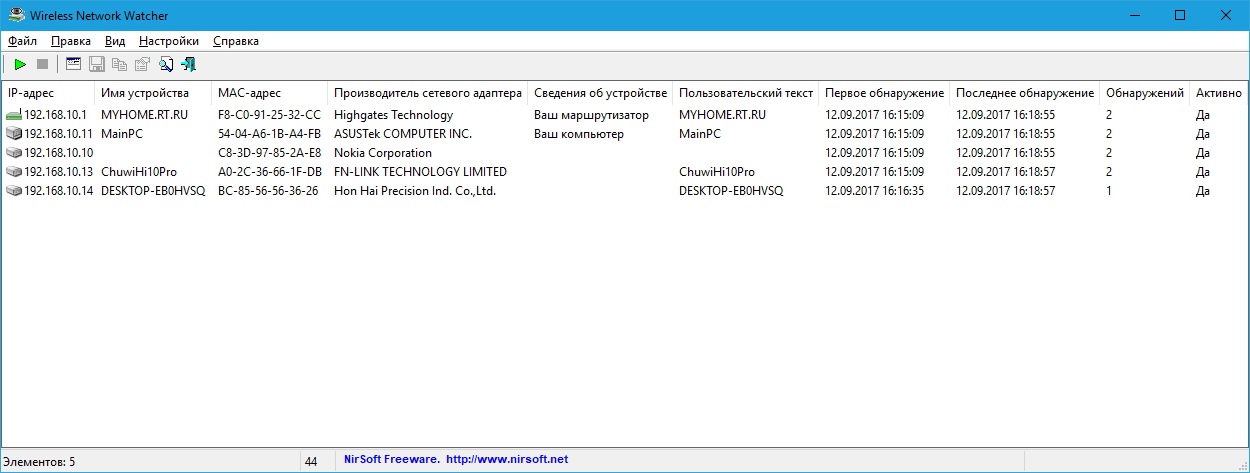
Task: Click the Exit door icon
Action: pyautogui.click(x=188, y=64)
